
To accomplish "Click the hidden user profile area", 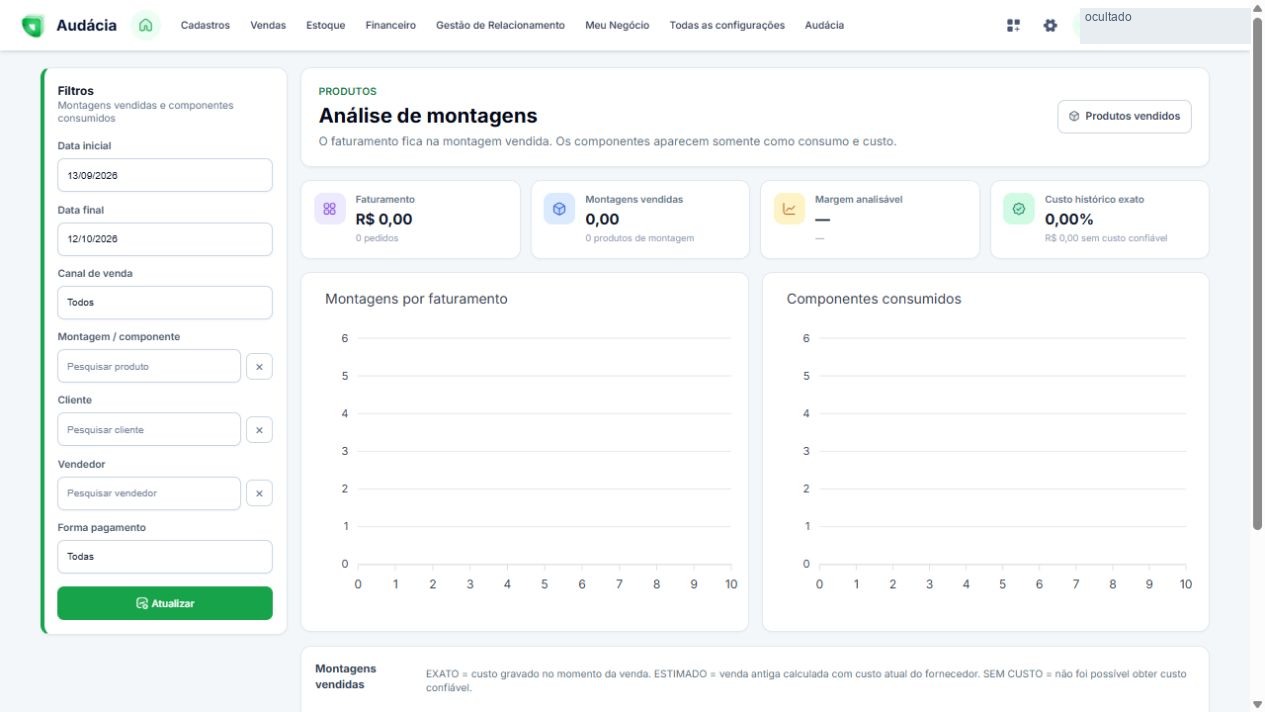I will pos(1165,26).
